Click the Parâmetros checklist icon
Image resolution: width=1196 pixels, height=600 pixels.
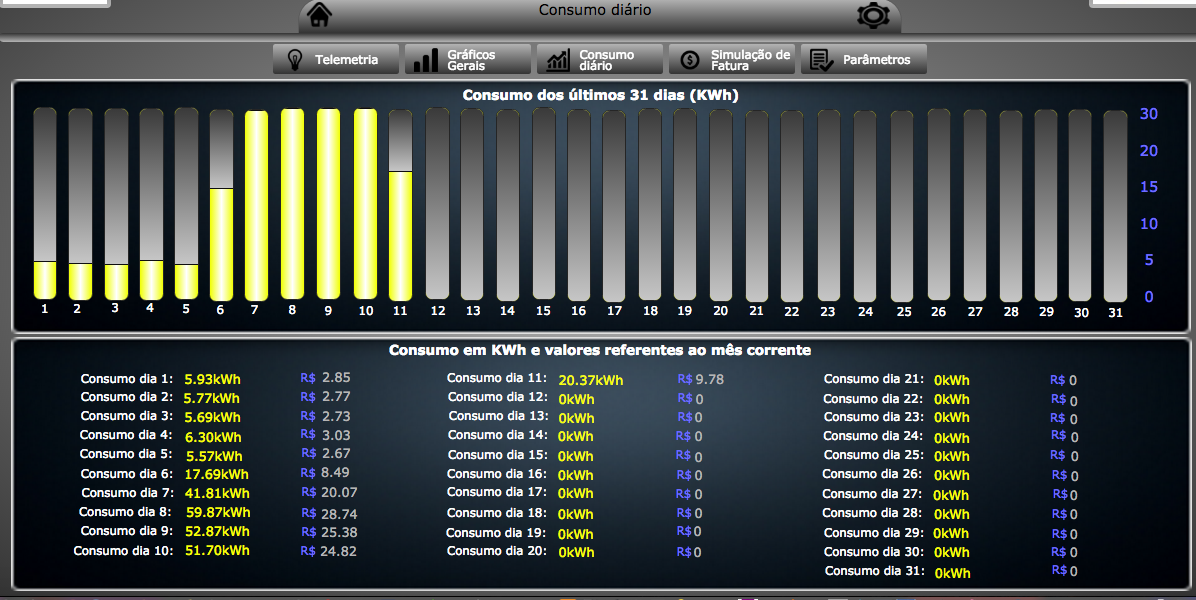click(x=822, y=60)
